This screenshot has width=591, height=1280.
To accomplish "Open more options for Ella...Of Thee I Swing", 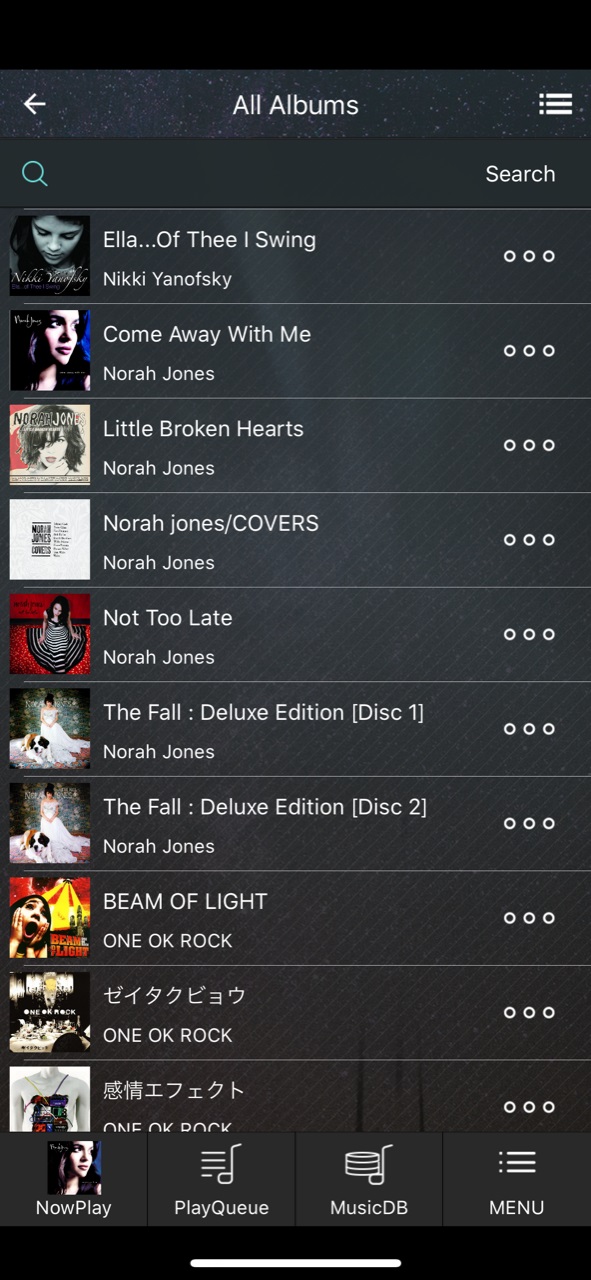I will (x=529, y=256).
